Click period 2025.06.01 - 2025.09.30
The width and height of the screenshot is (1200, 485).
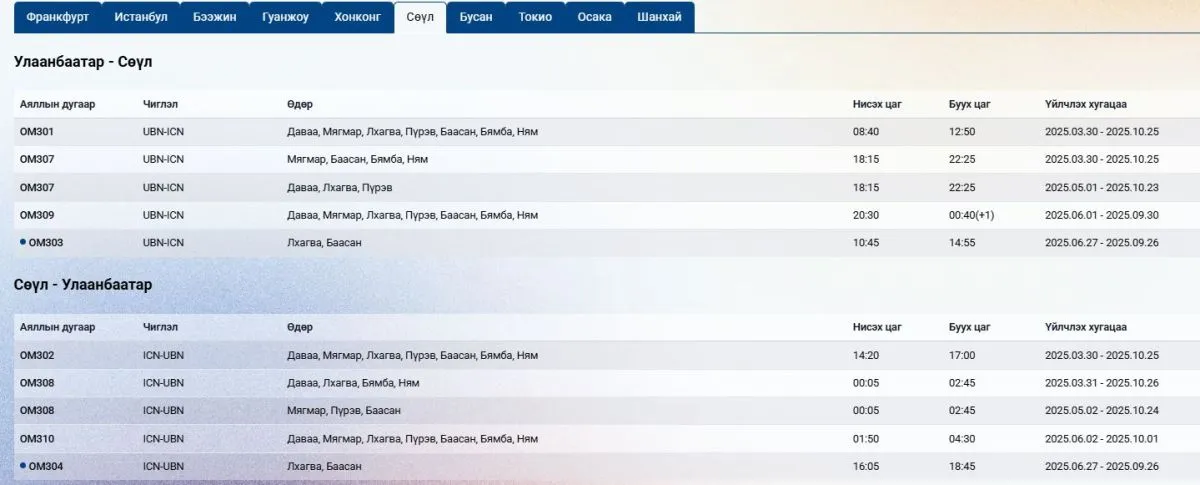pos(1101,215)
